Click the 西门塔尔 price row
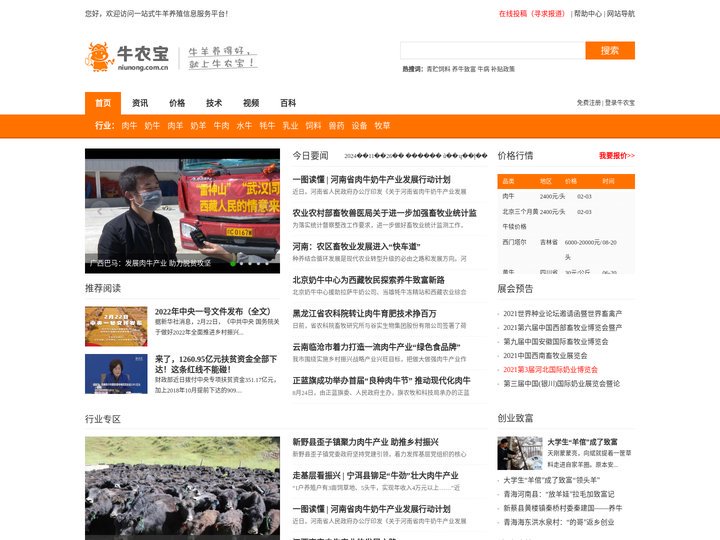Screen dimensions: 720x540 pos(566,249)
